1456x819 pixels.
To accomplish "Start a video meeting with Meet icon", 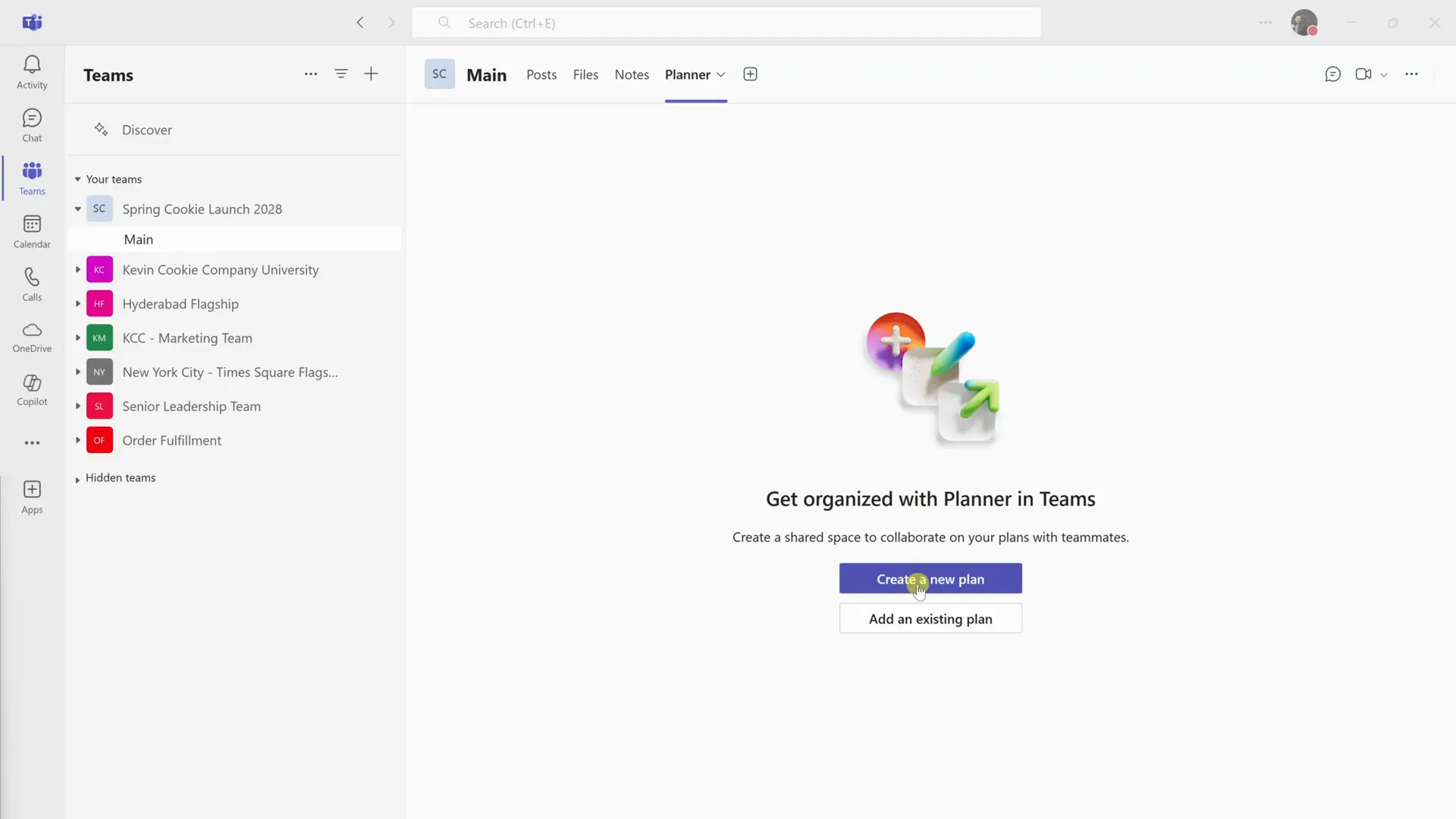I will (1363, 74).
